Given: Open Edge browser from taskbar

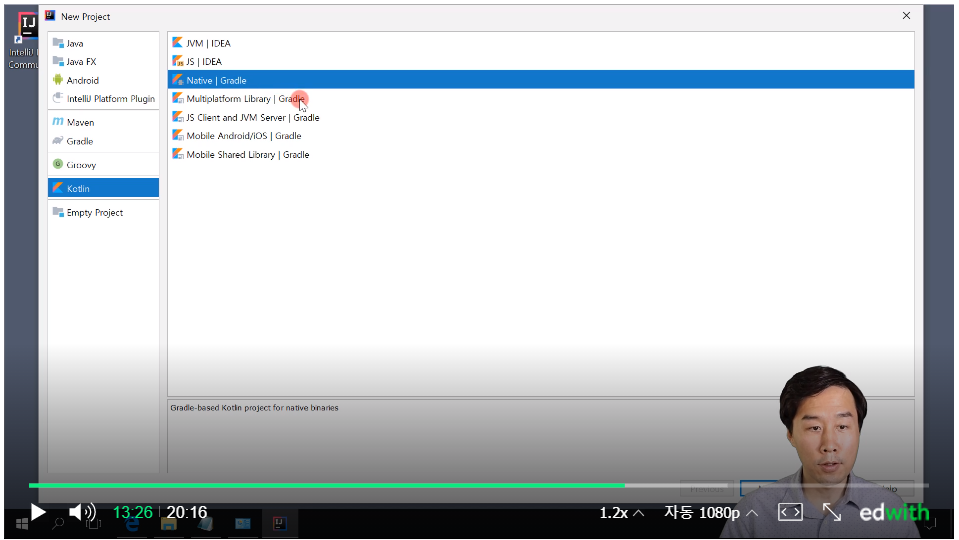Looking at the screenshot, I should (x=133, y=525).
